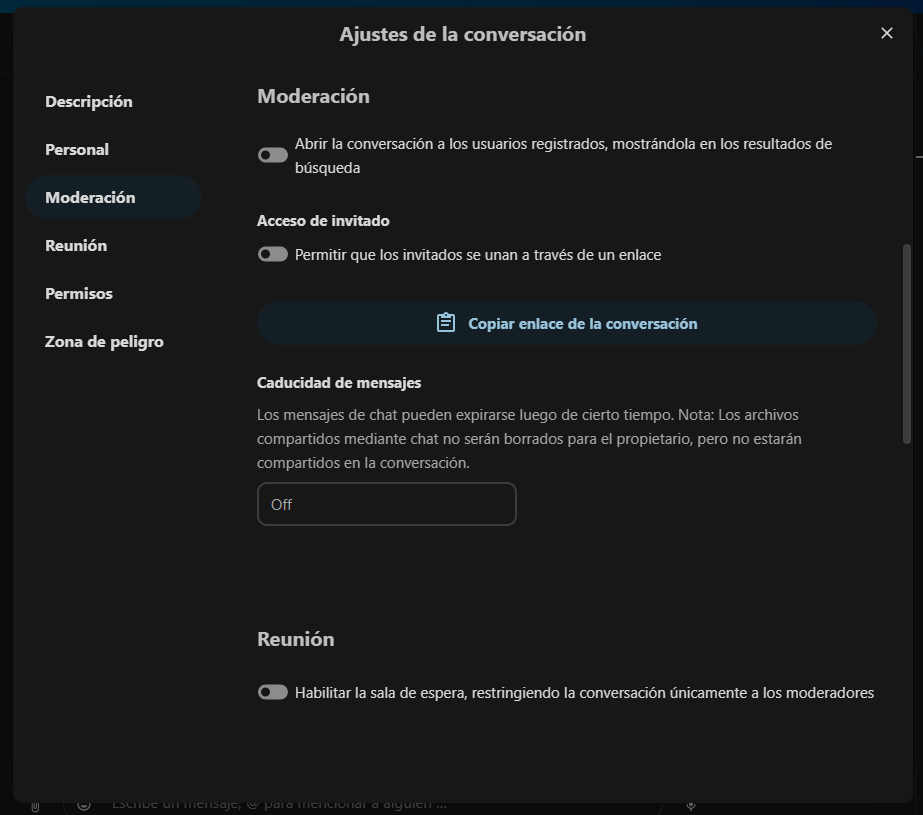Screen dimensions: 923x815
Task: Toggle opening conversation to registered users
Action: coord(273,155)
